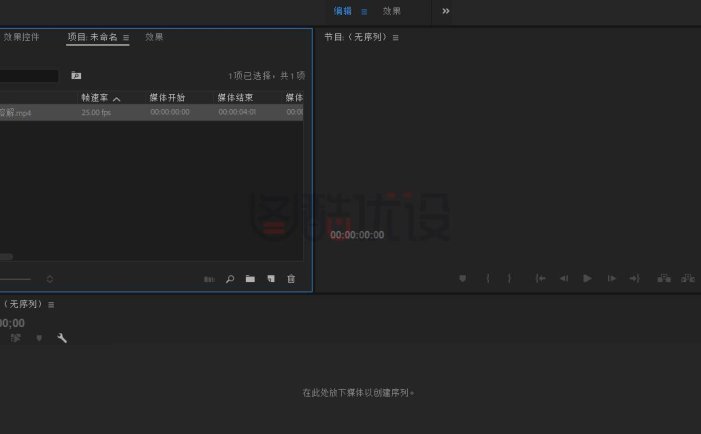Screen dimensions: 701x434
Task: Click the automate to sequence icon
Action: 209,279
